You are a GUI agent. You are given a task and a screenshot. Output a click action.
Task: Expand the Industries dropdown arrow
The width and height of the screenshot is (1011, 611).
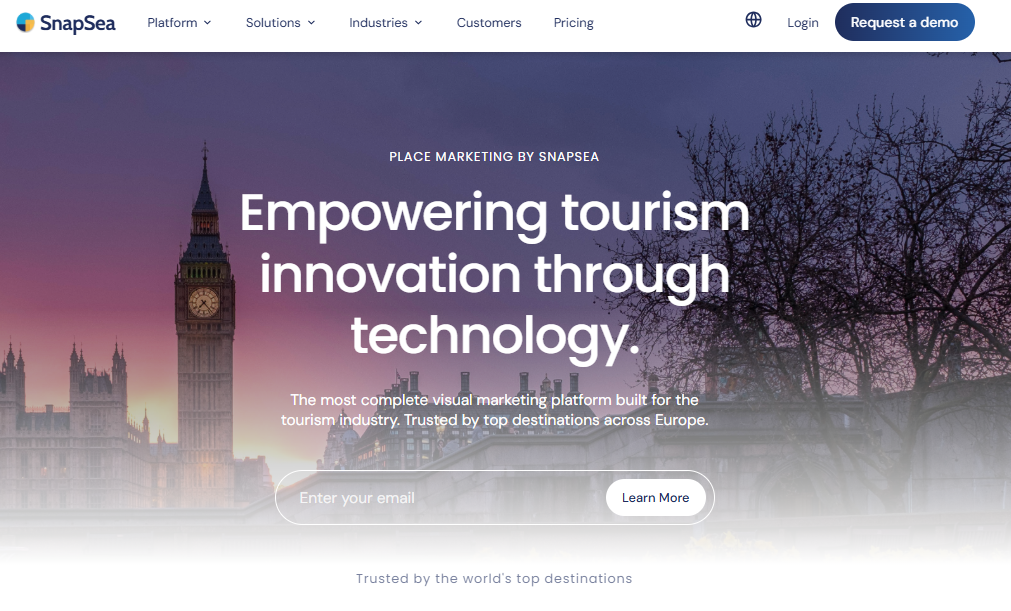418,23
